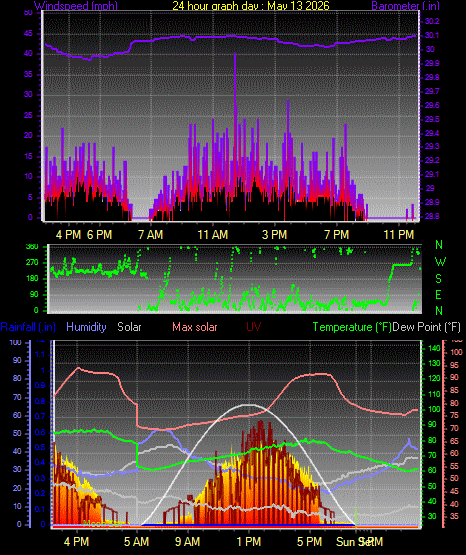Click the '7 AM' label on wind graph
This screenshot has width=466, height=555.
pos(151,235)
